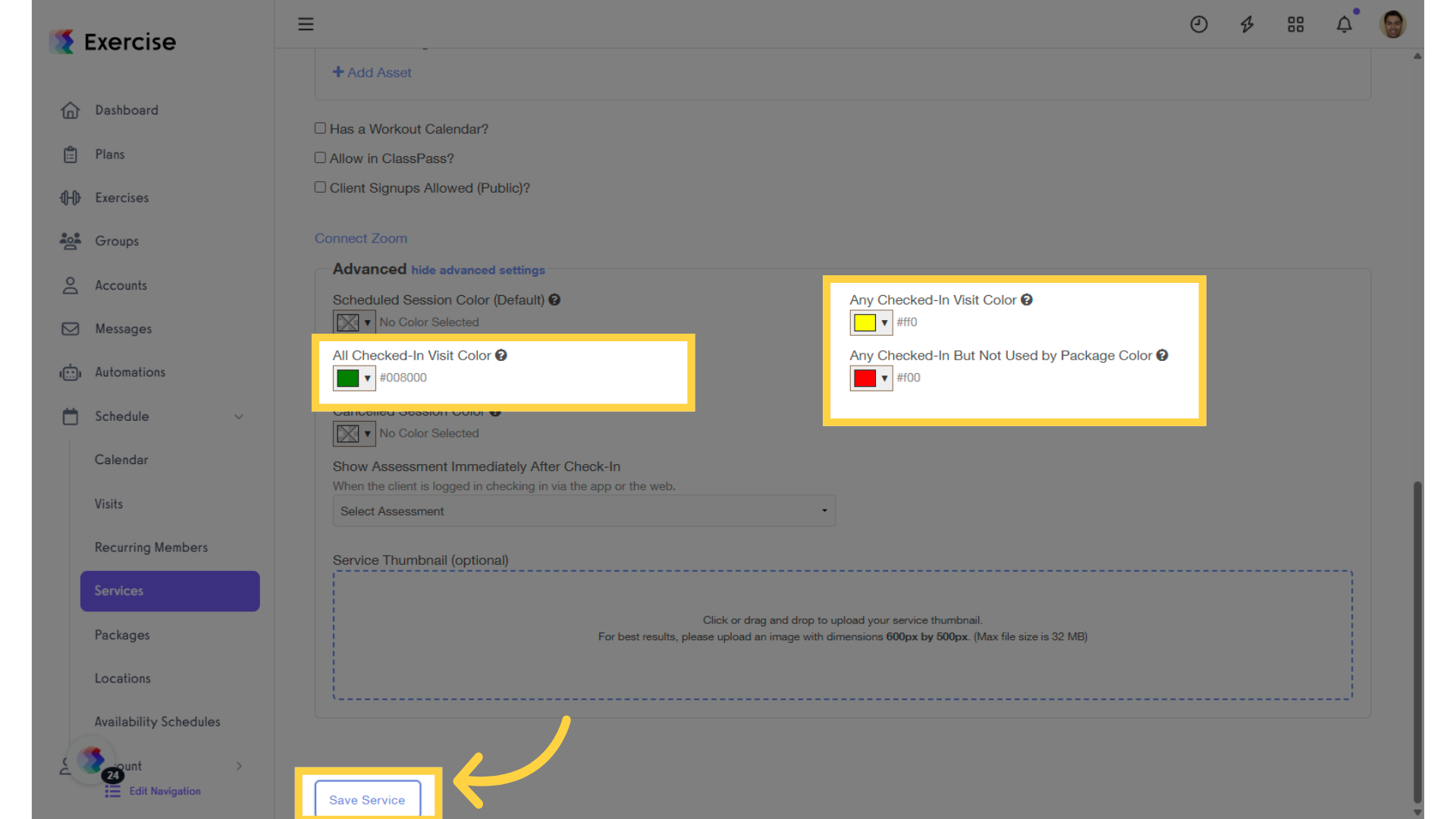Image resolution: width=1456 pixels, height=819 pixels.
Task: Click Add Asset link
Action: [372, 72]
